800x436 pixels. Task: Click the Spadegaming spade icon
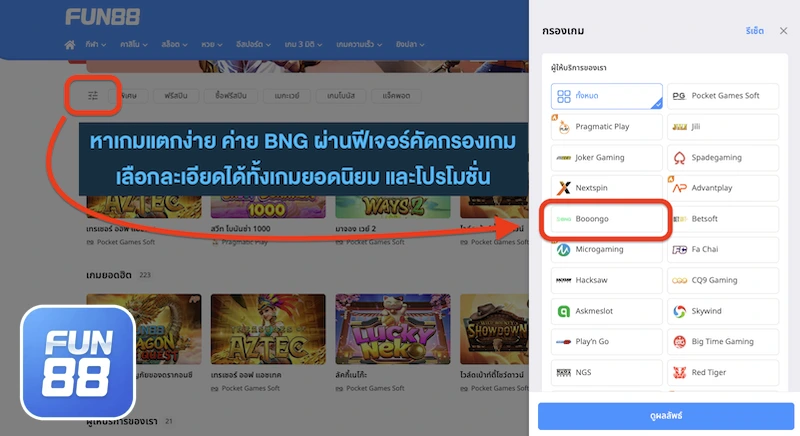(680, 158)
